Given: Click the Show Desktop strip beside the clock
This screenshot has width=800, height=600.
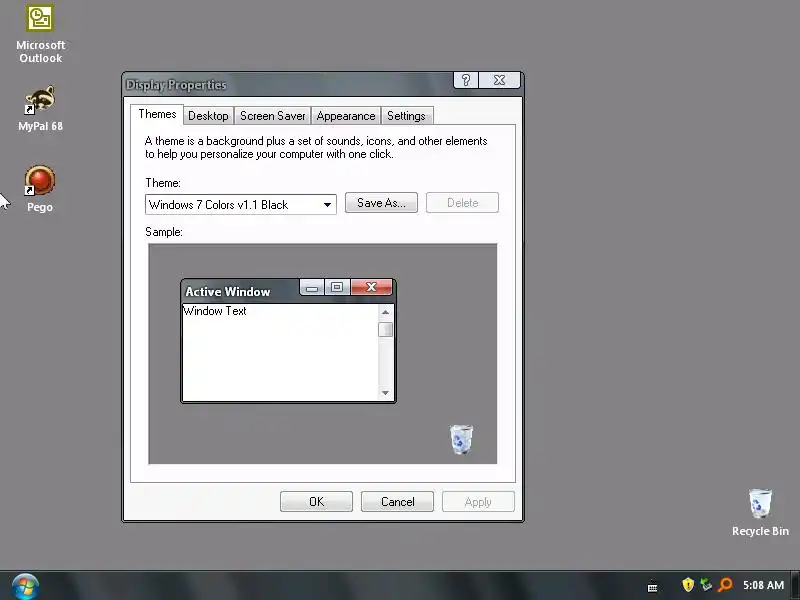Looking at the screenshot, I should point(795,586).
